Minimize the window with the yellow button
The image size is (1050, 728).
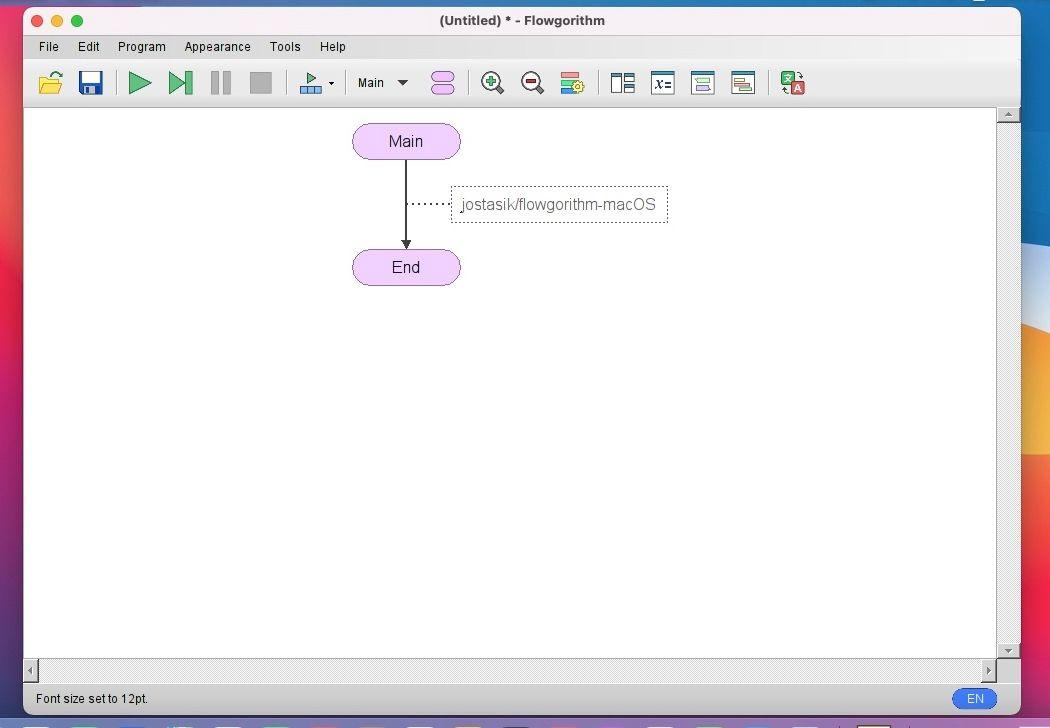tap(57, 21)
